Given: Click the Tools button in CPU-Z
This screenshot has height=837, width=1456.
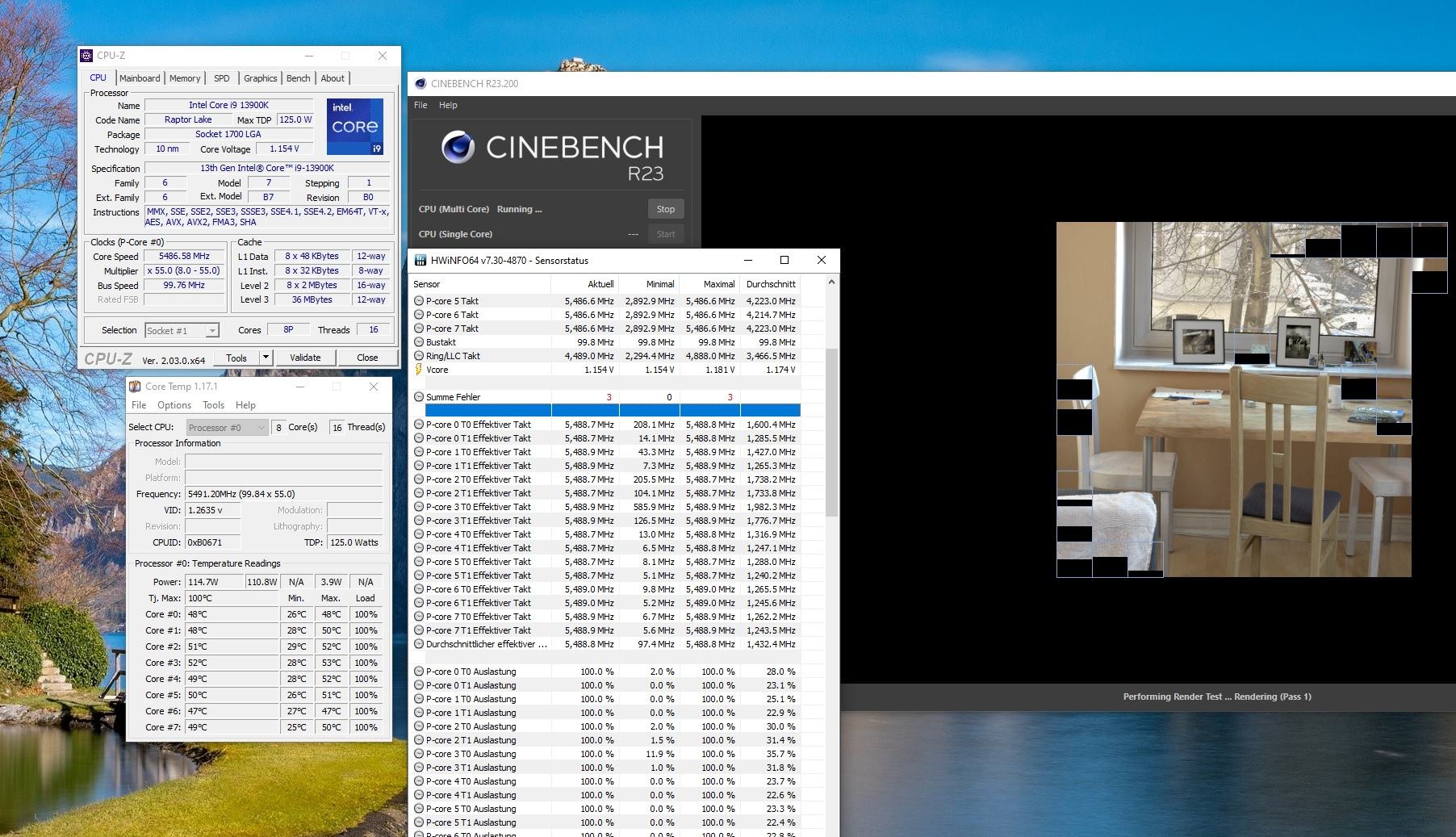Looking at the screenshot, I should click(236, 358).
